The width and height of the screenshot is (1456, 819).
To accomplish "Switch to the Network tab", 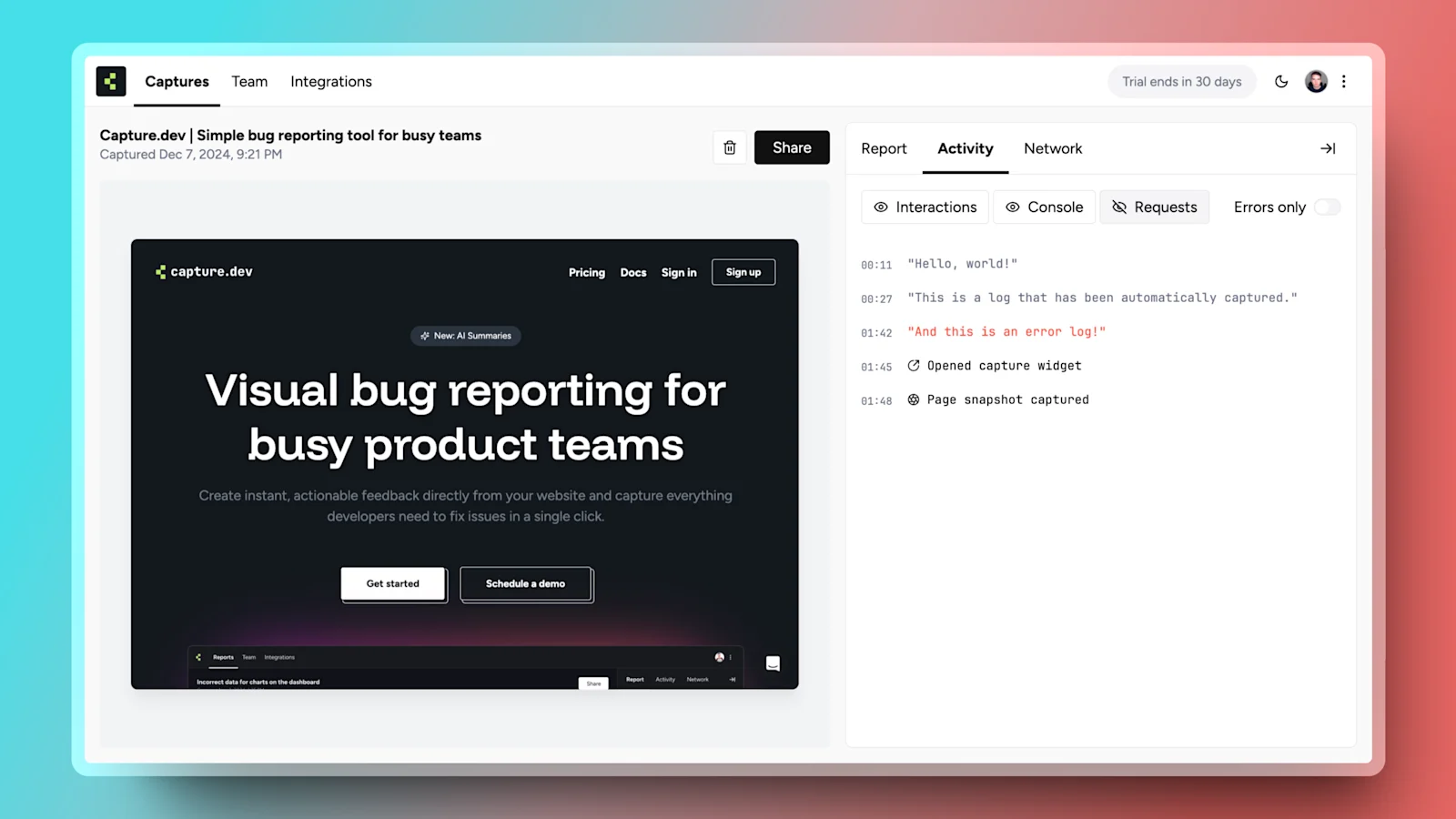I will 1053,148.
